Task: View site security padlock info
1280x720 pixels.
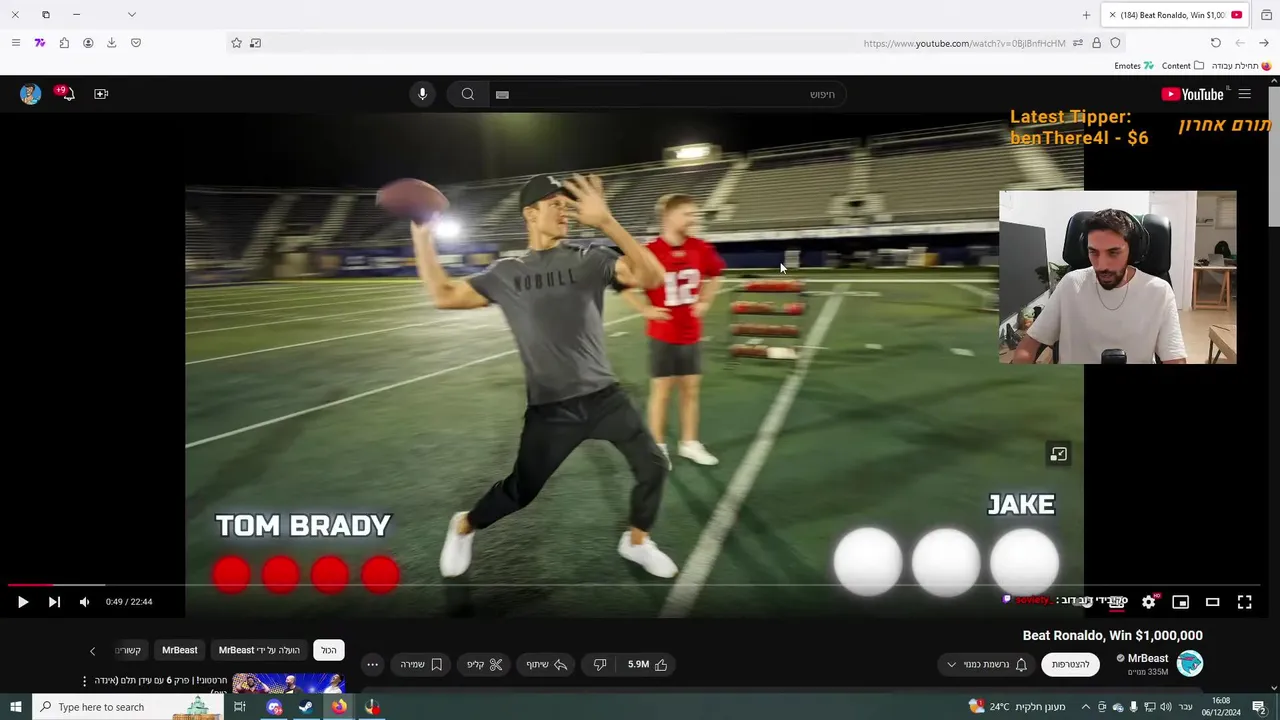Action: 1096,43
